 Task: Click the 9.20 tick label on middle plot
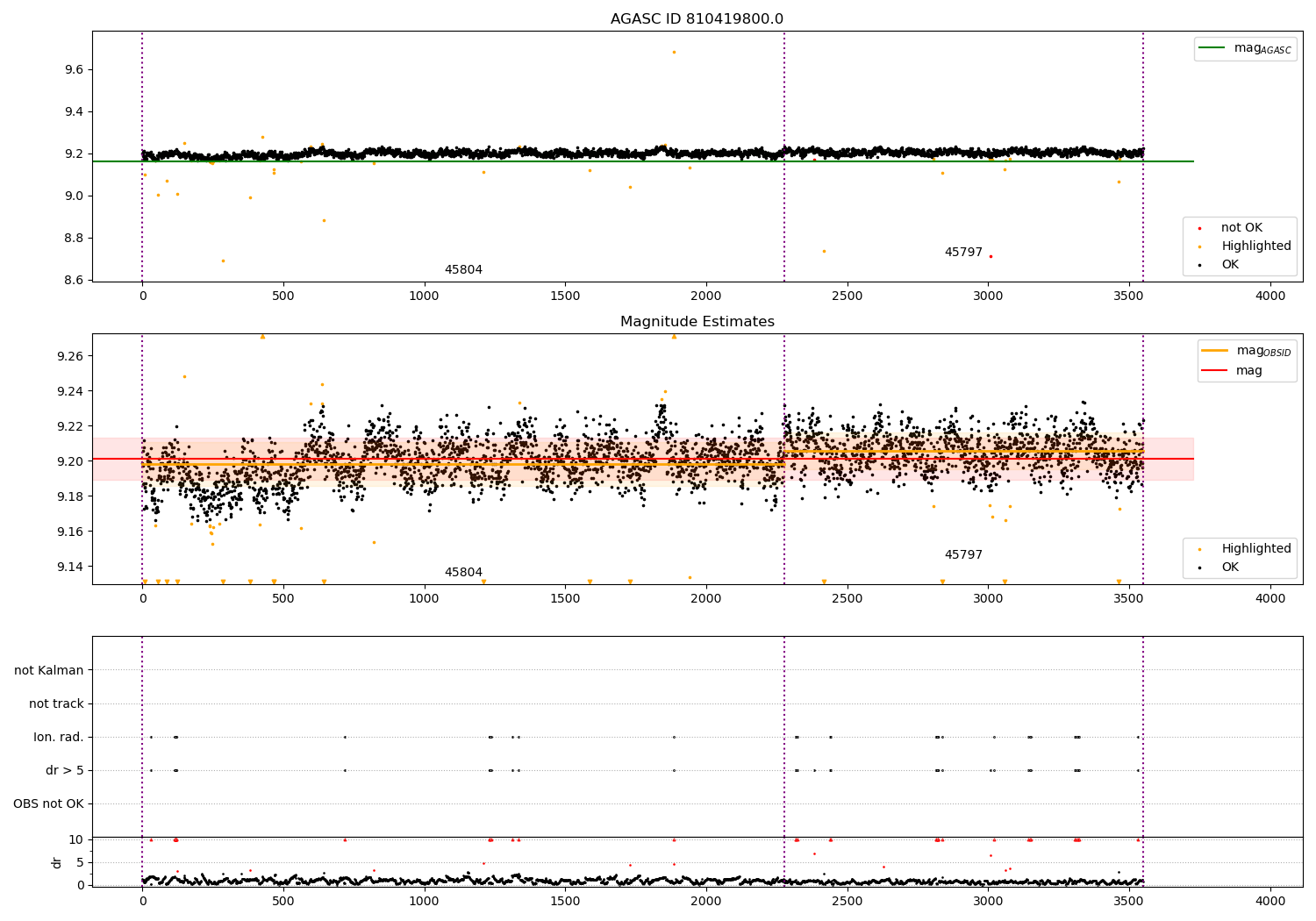point(70,461)
